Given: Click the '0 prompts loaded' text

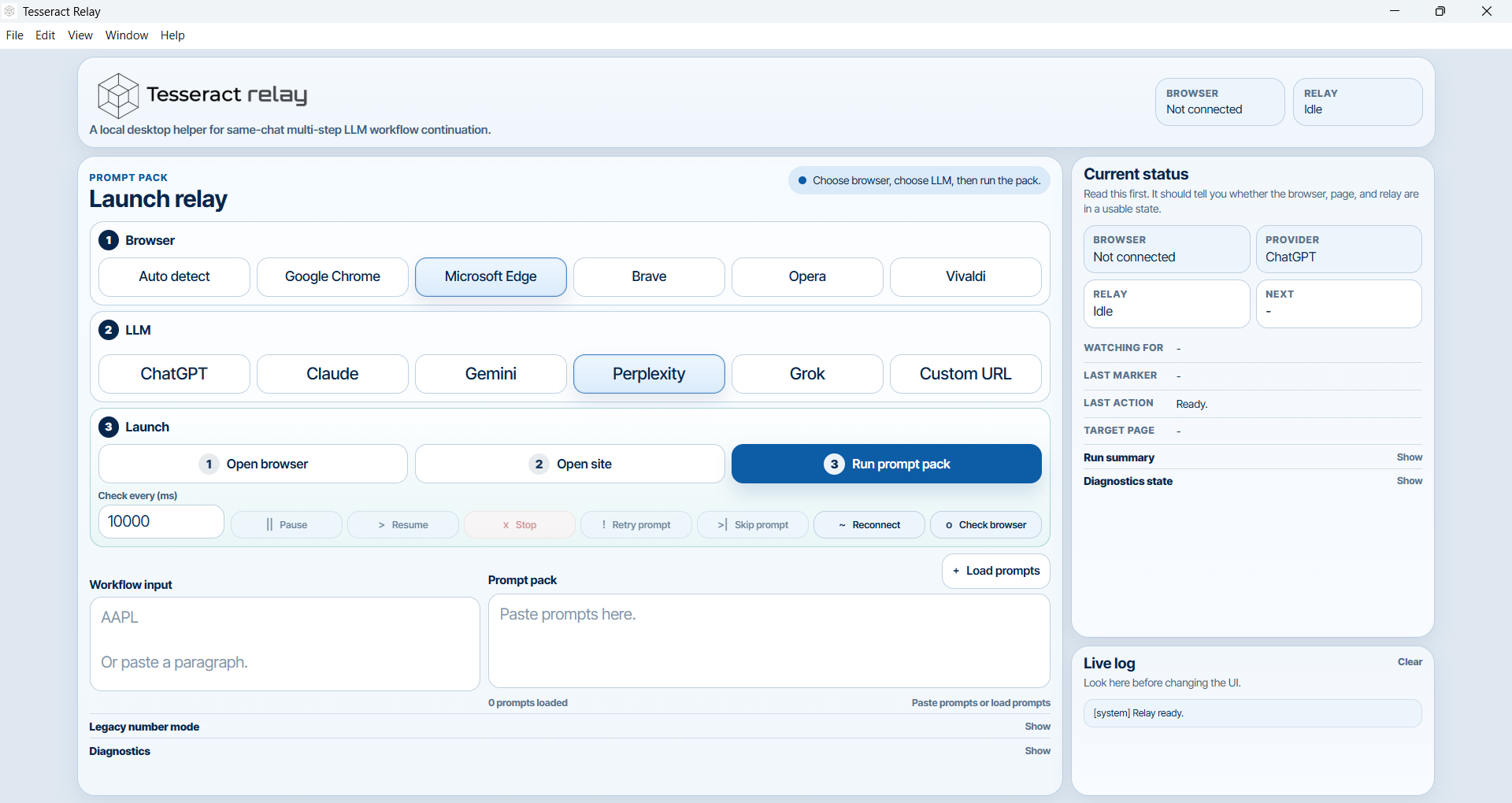Looking at the screenshot, I should (x=528, y=703).
